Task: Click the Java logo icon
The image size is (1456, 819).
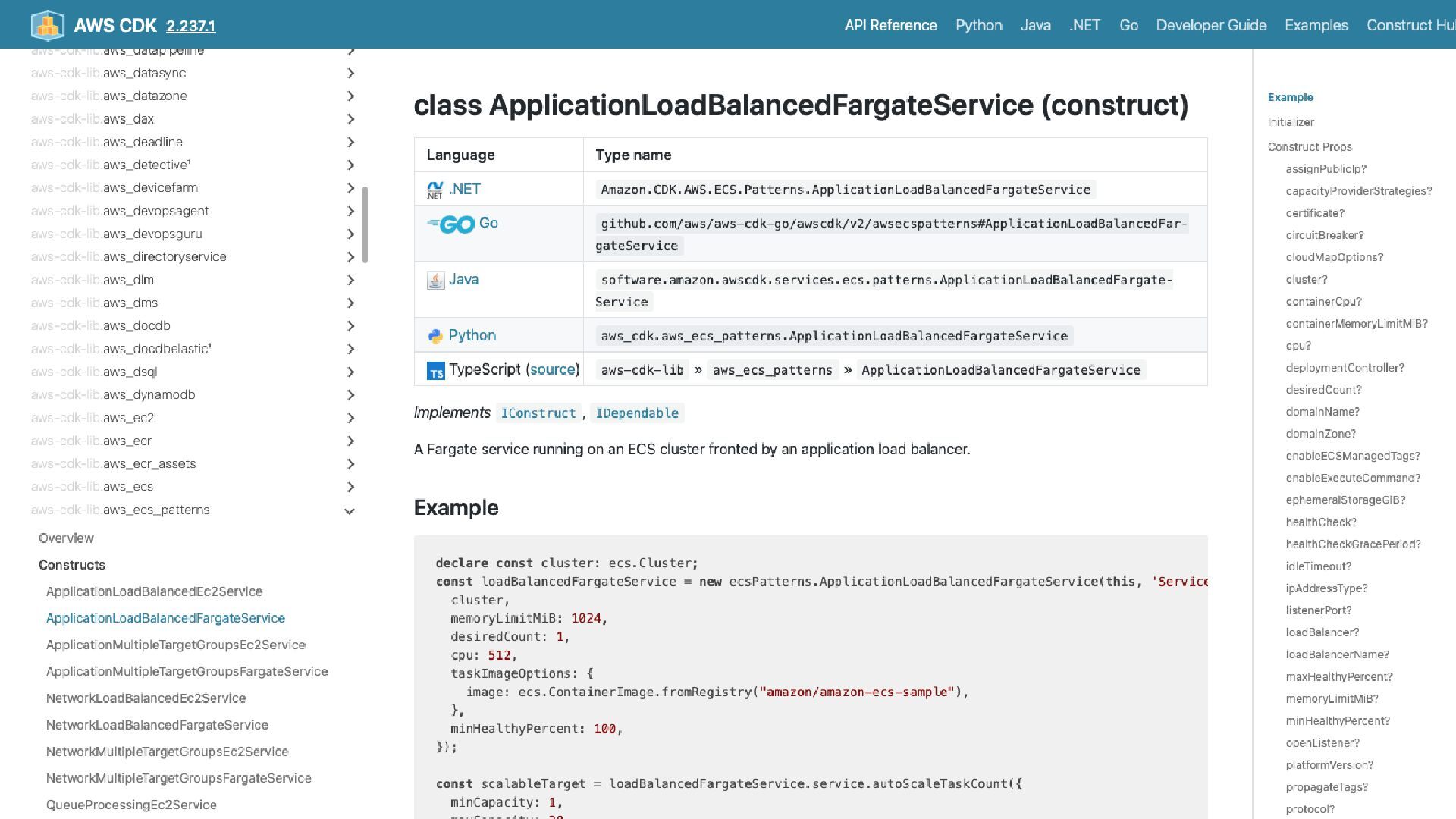Action: [435, 281]
